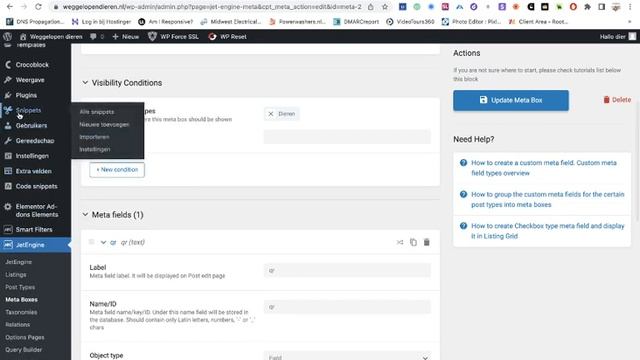Open Checkbox type meta field tutorial
Image resolution: width=640 pixels, height=360 pixels.
[x=547, y=231]
